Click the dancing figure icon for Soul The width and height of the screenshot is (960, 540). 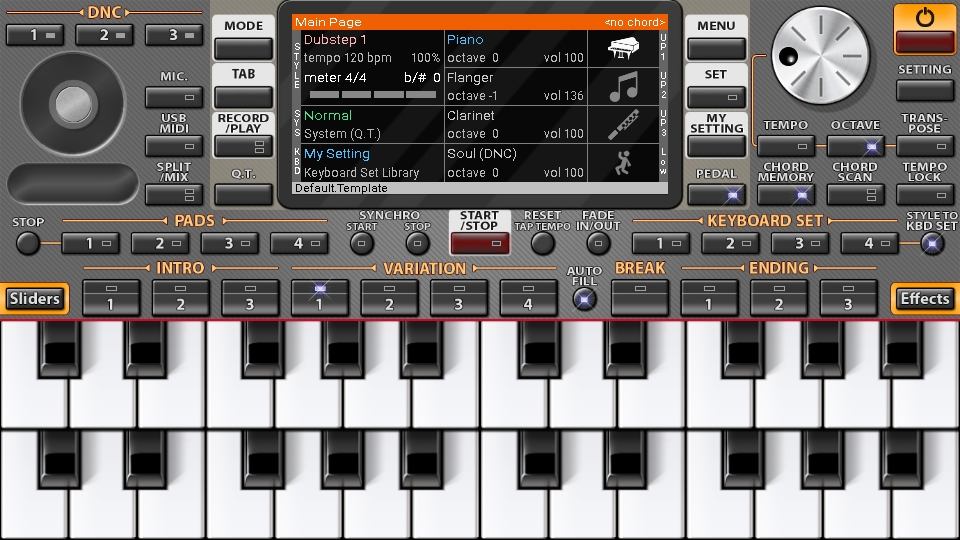623,163
